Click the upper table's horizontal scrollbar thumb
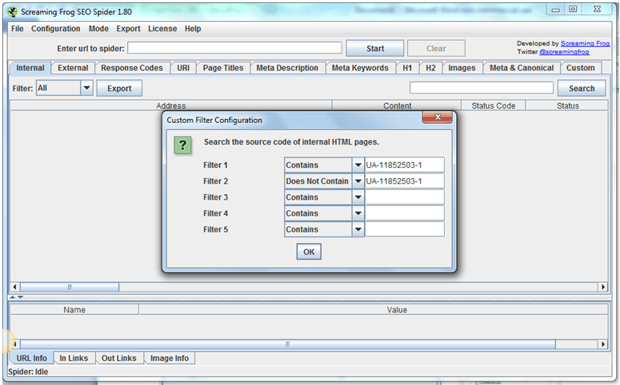620x385 pixels. (x=70, y=287)
